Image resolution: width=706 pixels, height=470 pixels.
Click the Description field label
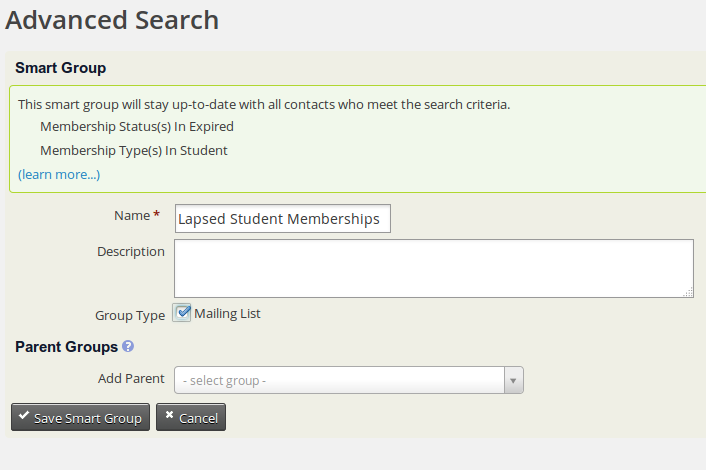tap(131, 251)
